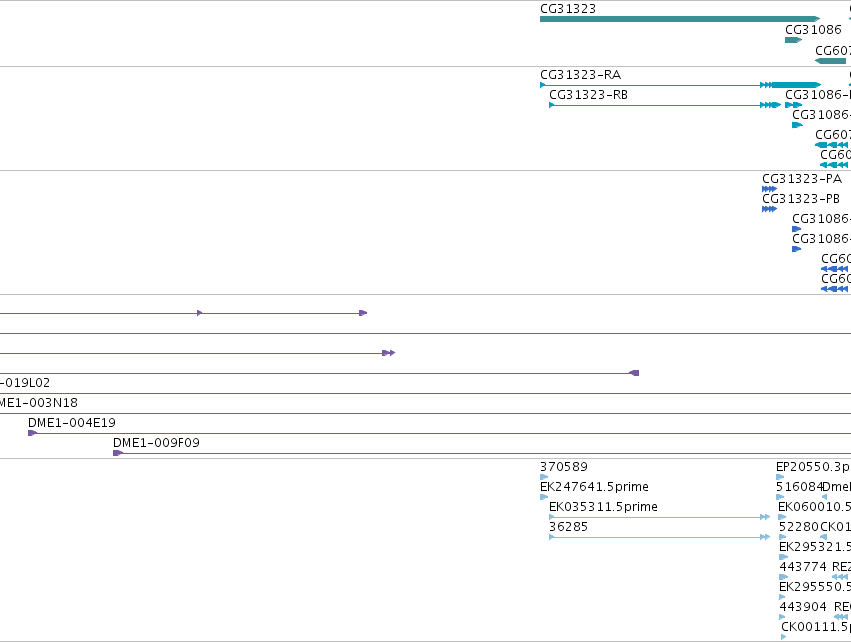Viewport: 851px width, 642px height.
Task: Click the CG31323-PB protein label
Action: [x=801, y=199]
